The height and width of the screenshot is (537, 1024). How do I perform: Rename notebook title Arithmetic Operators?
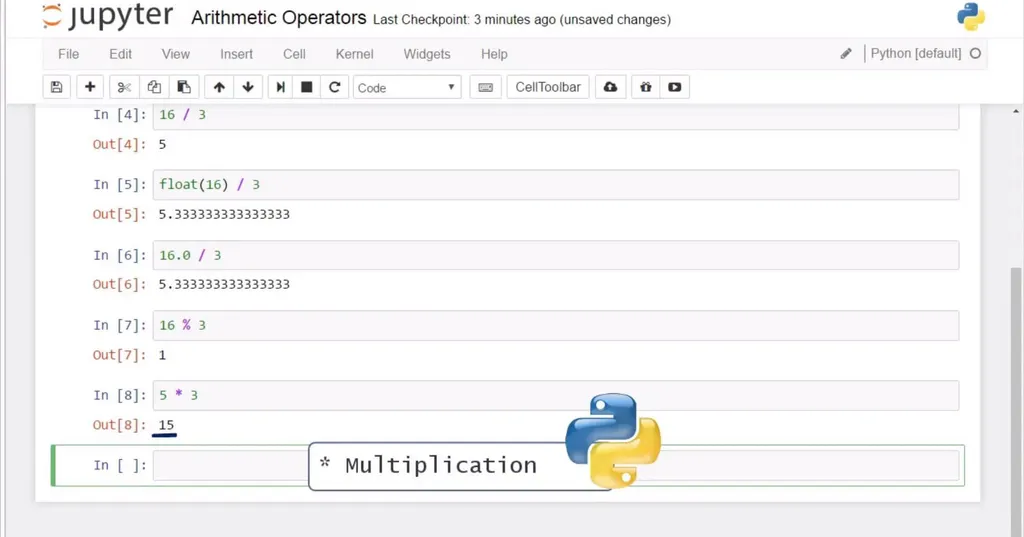pos(278,18)
